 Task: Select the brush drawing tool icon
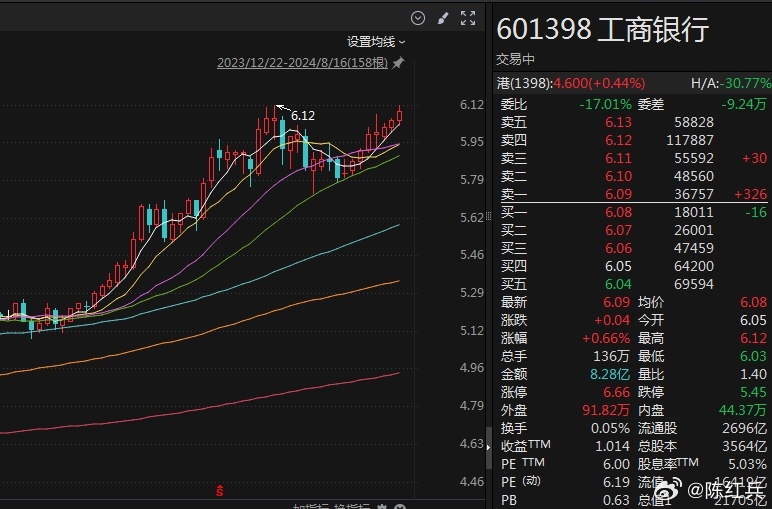tap(443, 19)
